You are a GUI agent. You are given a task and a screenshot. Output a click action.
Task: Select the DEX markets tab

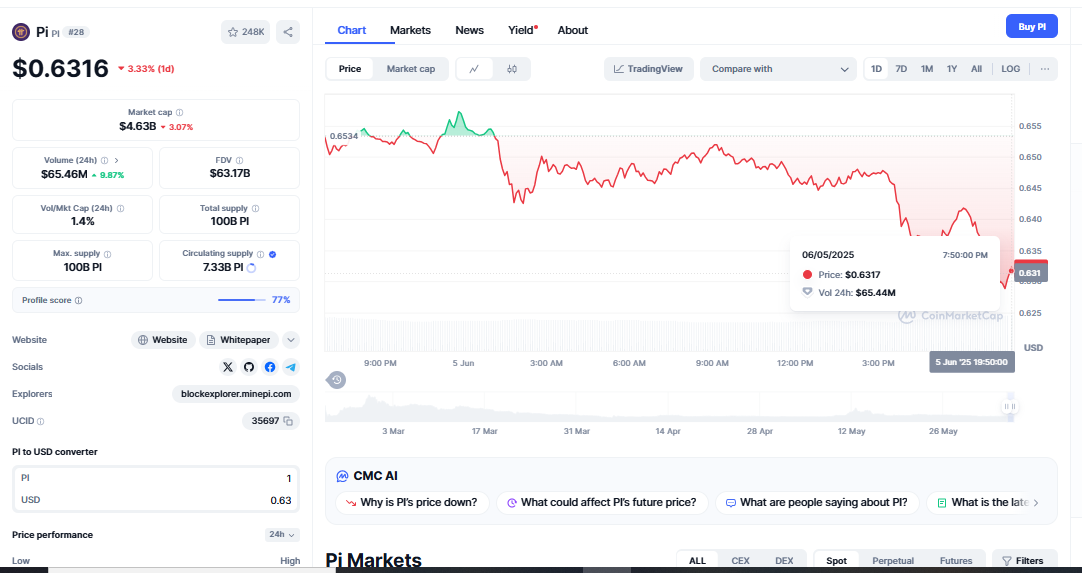point(784,561)
